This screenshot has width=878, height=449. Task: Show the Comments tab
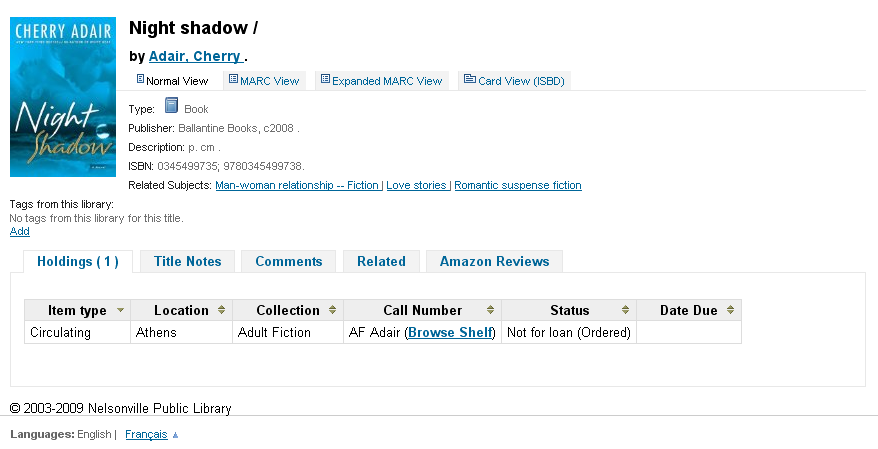point(288,261)
